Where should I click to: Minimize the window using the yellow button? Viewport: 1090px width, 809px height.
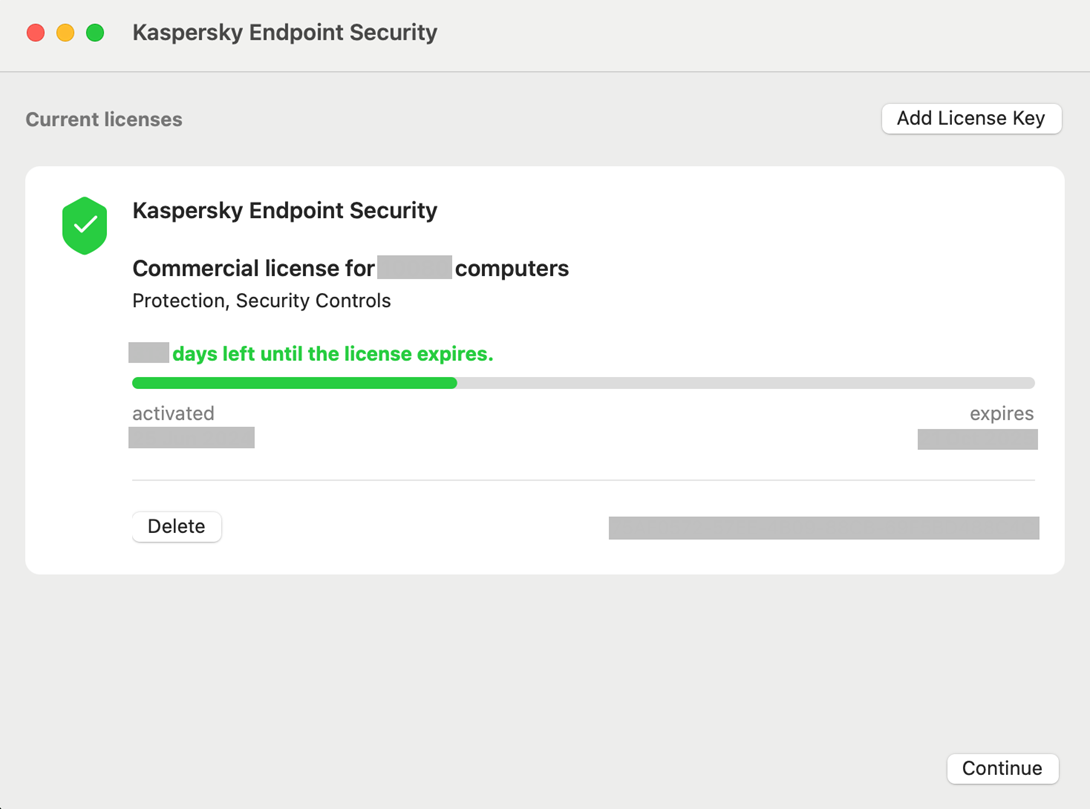65,32
